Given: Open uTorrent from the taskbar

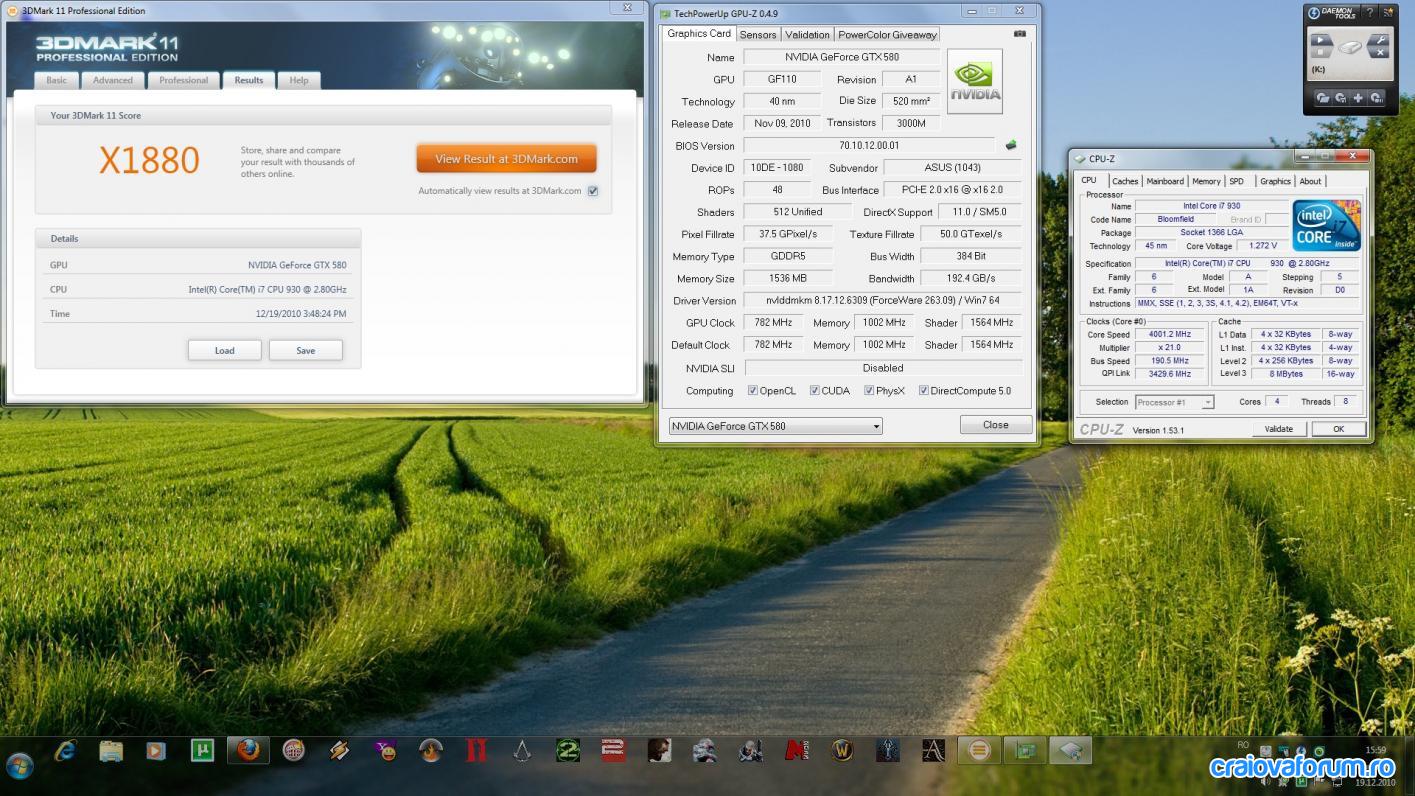Looking at the screenshot, I should point(202,750).
